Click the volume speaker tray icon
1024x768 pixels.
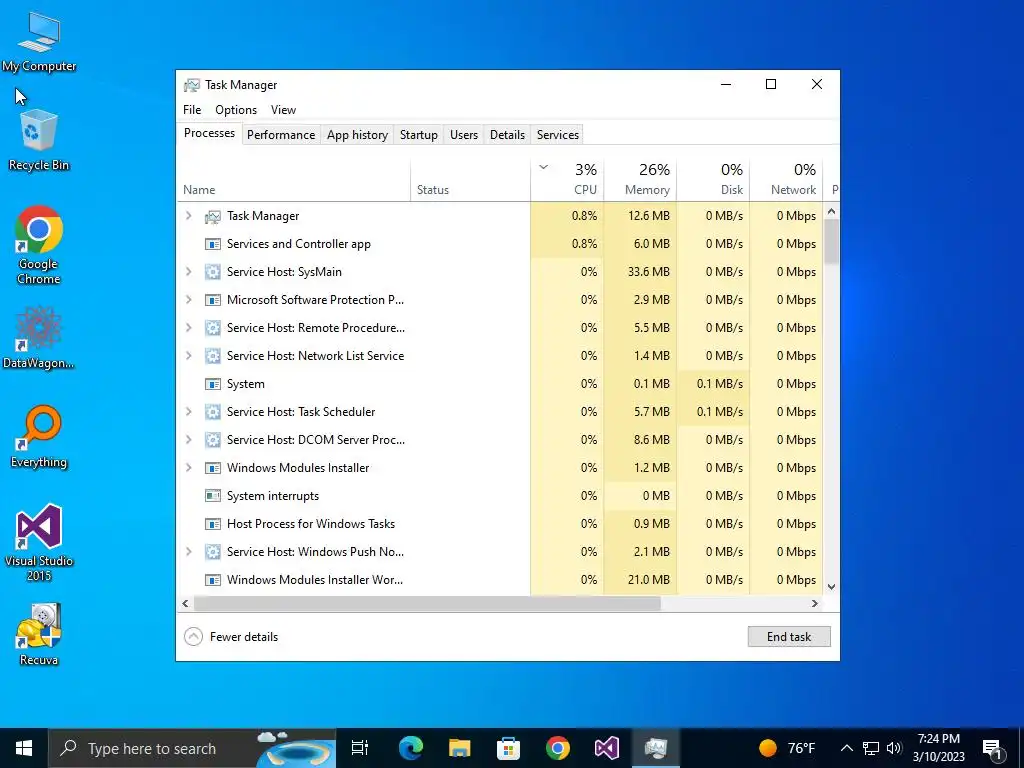[894, 748]
